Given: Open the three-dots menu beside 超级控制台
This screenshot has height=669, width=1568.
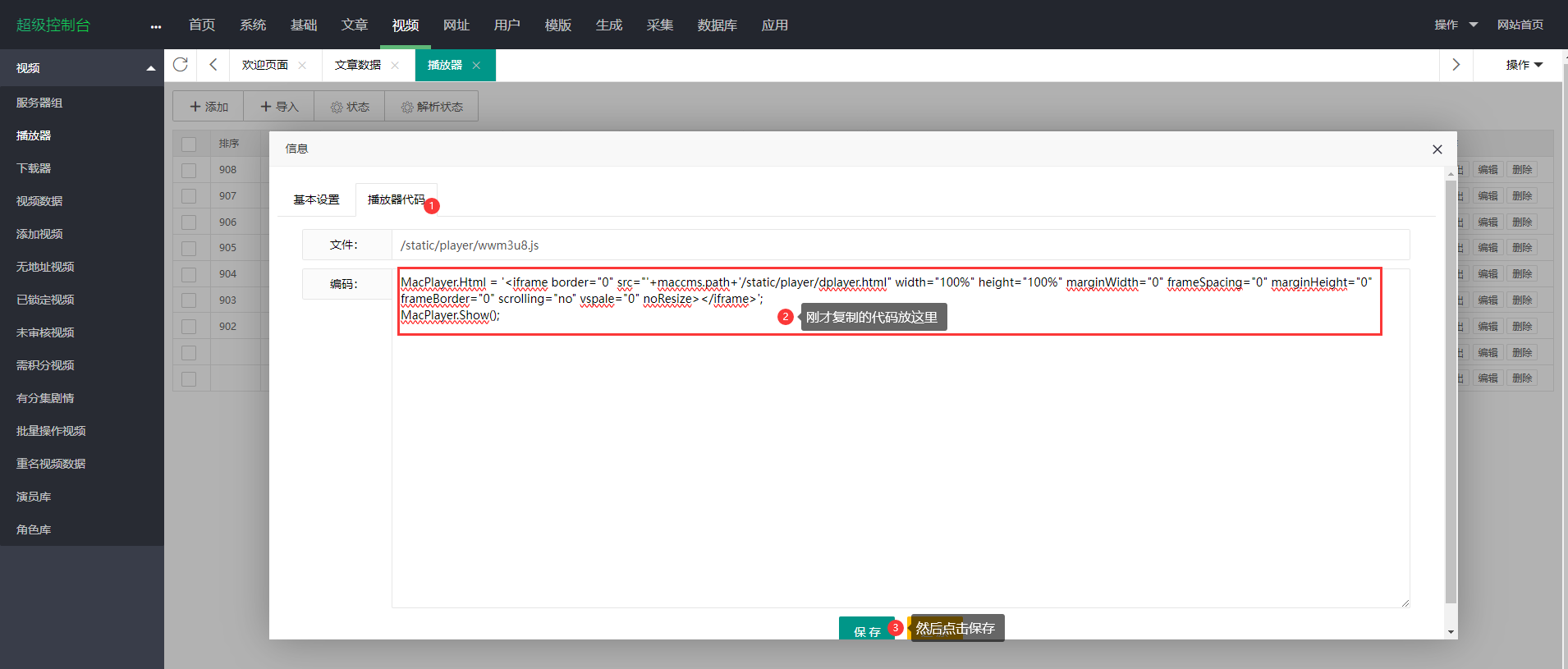Looking at the screenshot, I should coord(156,26).
